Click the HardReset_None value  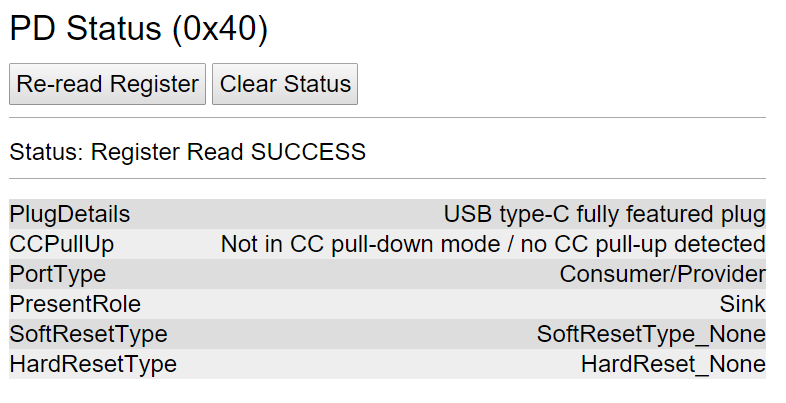pos(673,364)
